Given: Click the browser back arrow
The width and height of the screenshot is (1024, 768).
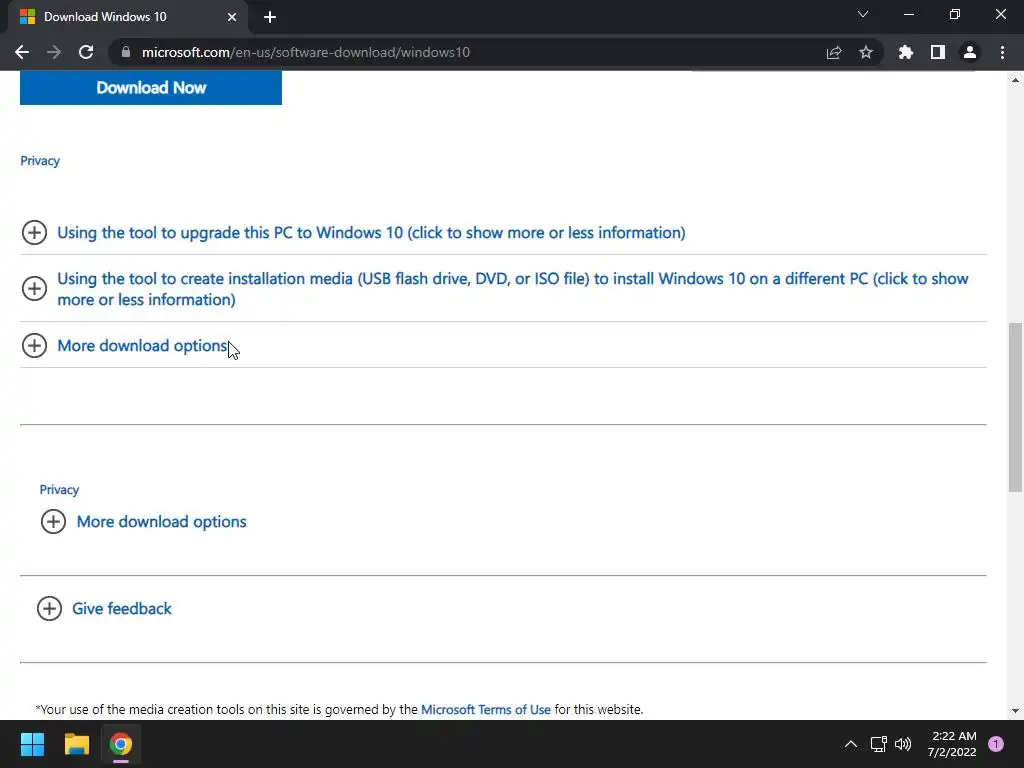Looking at the screenshot, I should coord(22,52).
